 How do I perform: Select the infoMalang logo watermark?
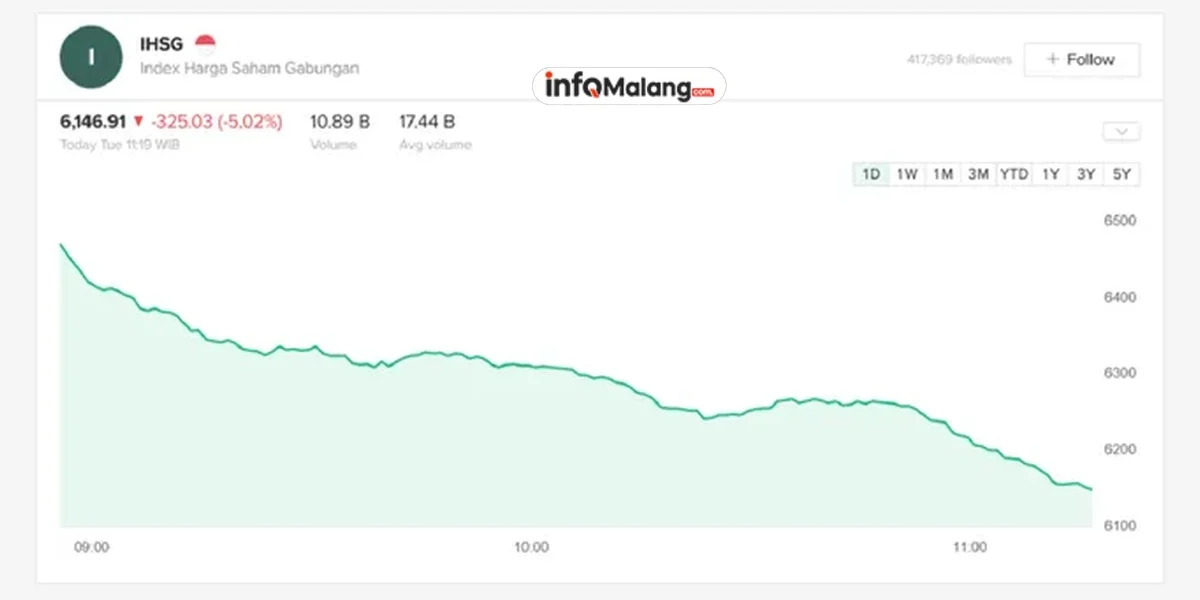(628, 85)
